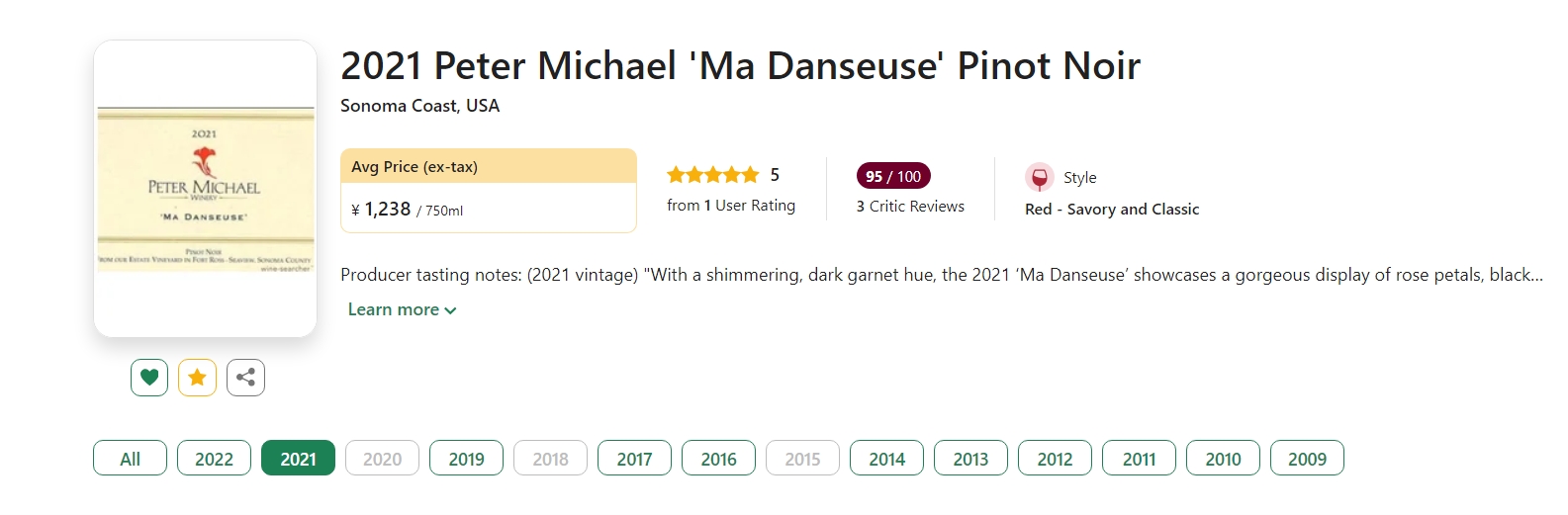Switch to the 2019 vintage
This screenshot has width=1568, height=515.
(x=467, y=459)
